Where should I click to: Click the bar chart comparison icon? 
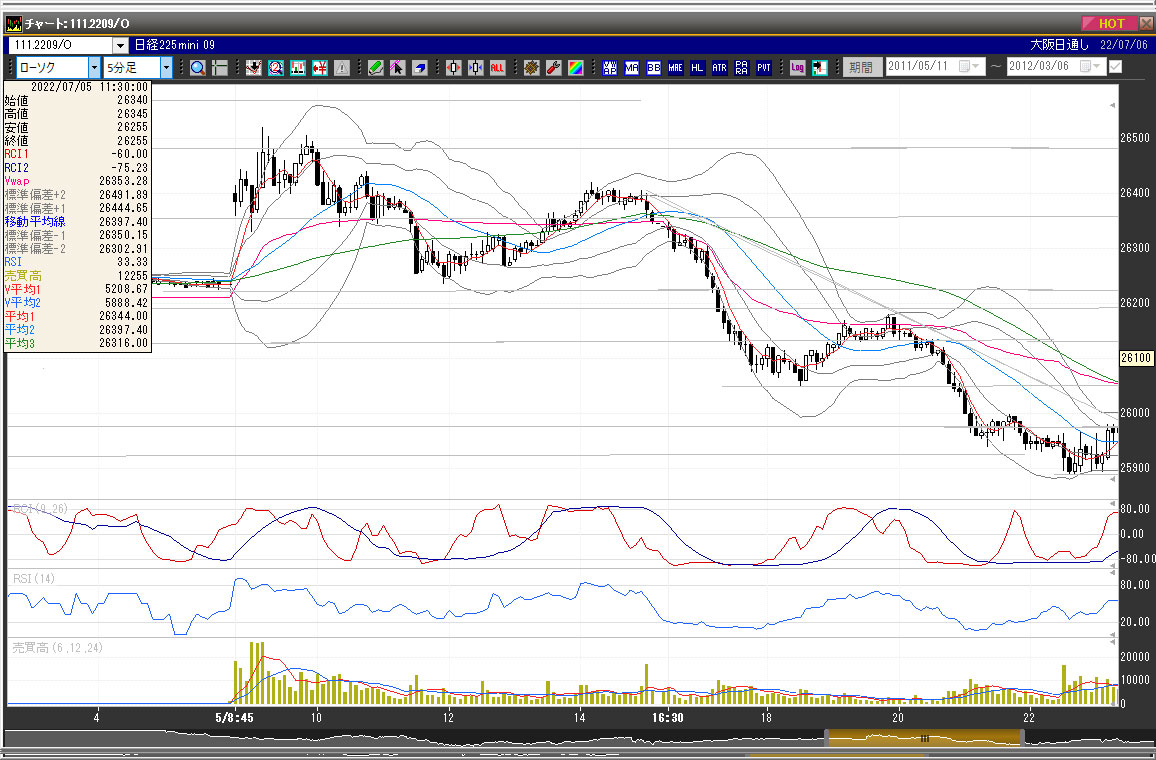(298, 68)
